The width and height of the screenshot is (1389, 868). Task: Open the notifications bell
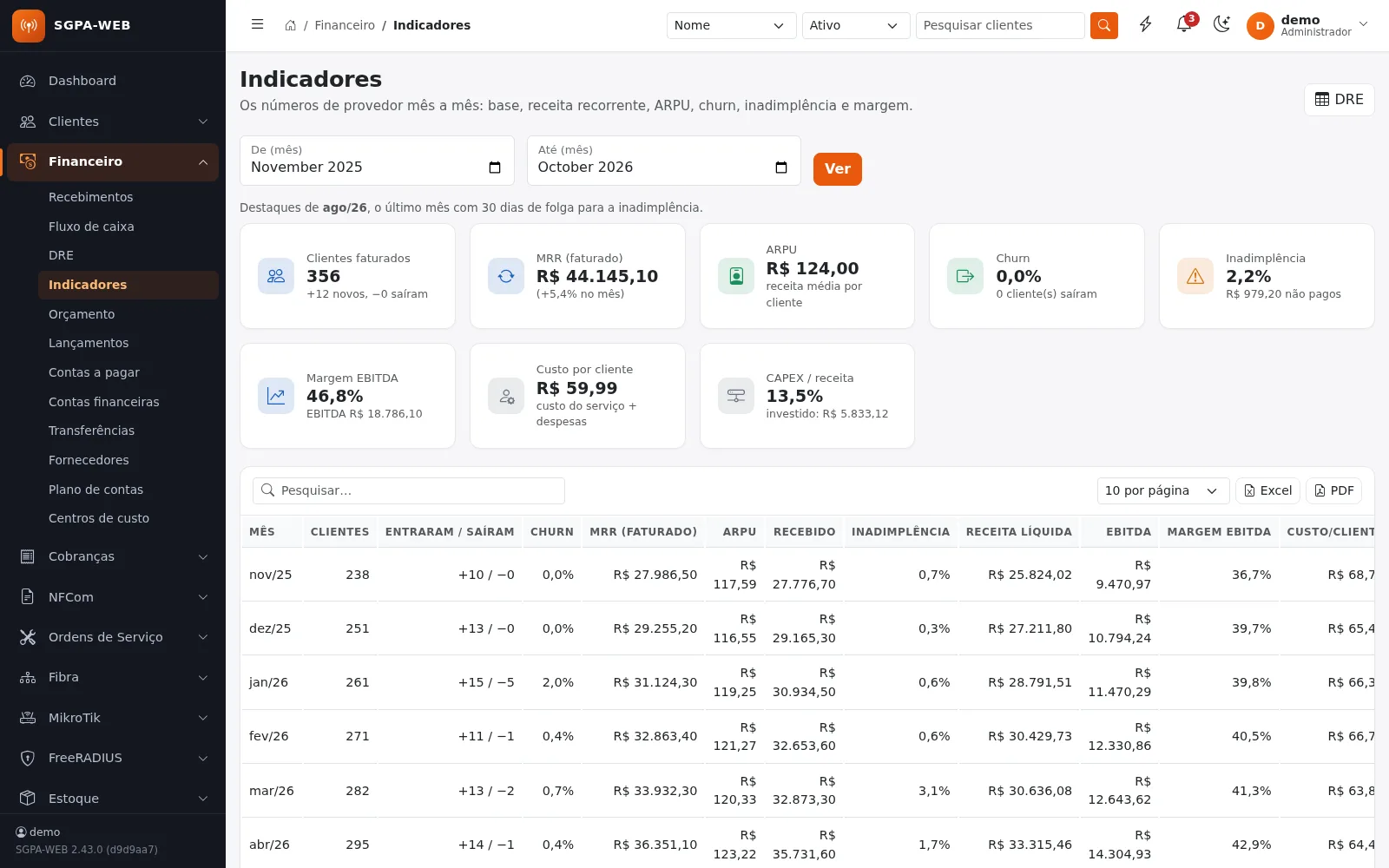1184,24
